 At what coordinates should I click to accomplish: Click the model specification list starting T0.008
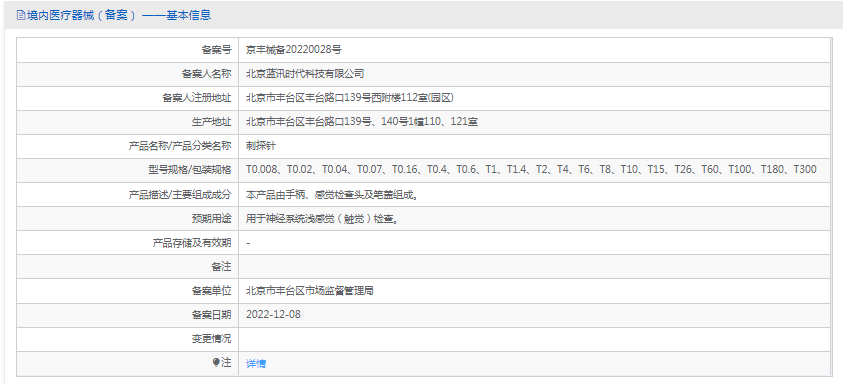(x=531, y=170)
